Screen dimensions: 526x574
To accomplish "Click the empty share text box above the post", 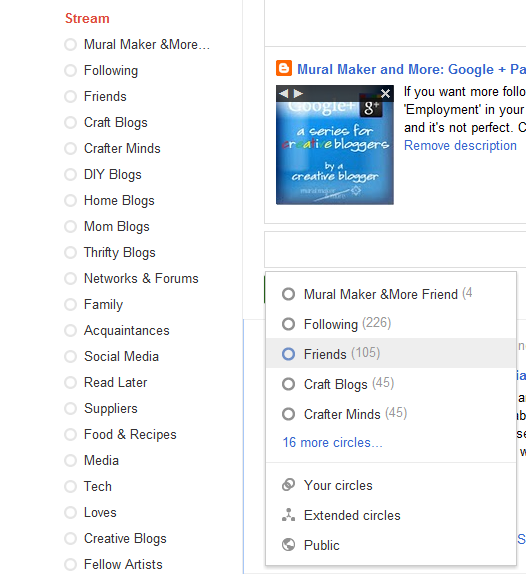I will tap(395, 23).
